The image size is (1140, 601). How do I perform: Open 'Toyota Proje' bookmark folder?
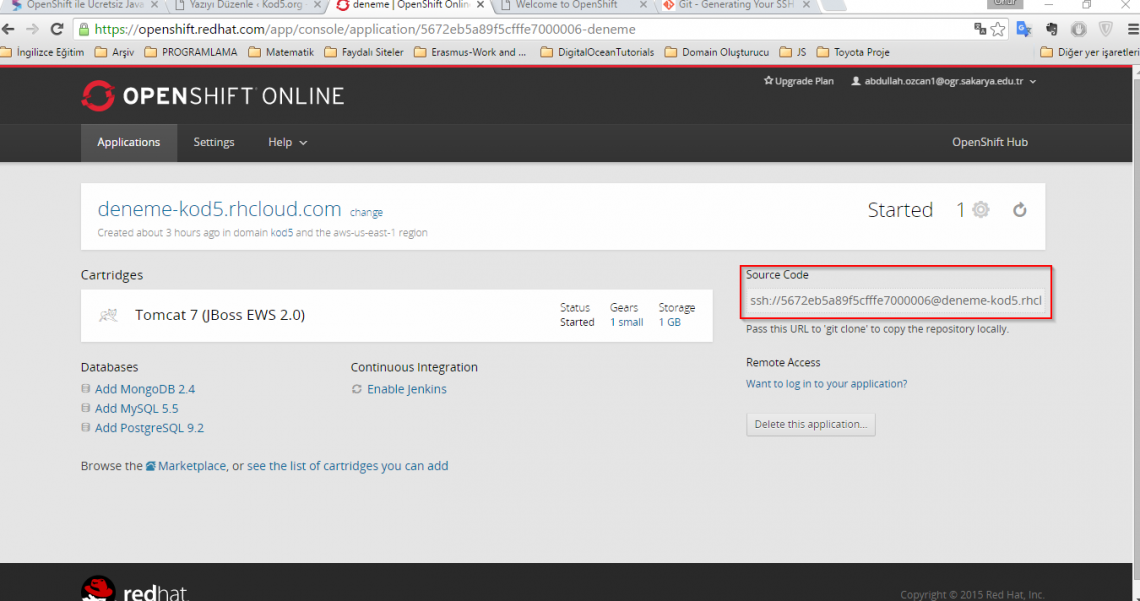tap(854, 52)
